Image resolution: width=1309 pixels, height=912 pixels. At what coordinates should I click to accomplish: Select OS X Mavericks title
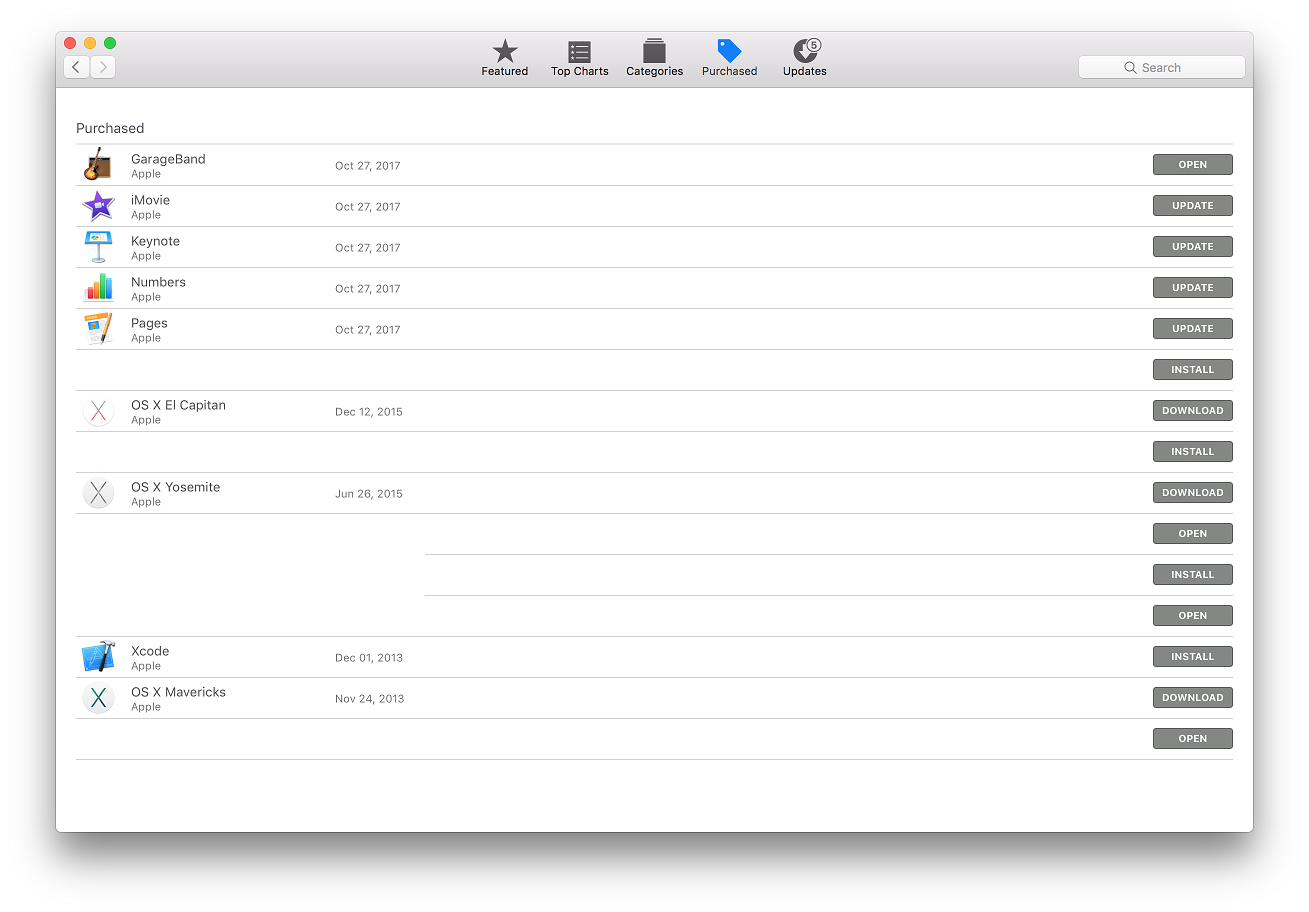[178, 692]
